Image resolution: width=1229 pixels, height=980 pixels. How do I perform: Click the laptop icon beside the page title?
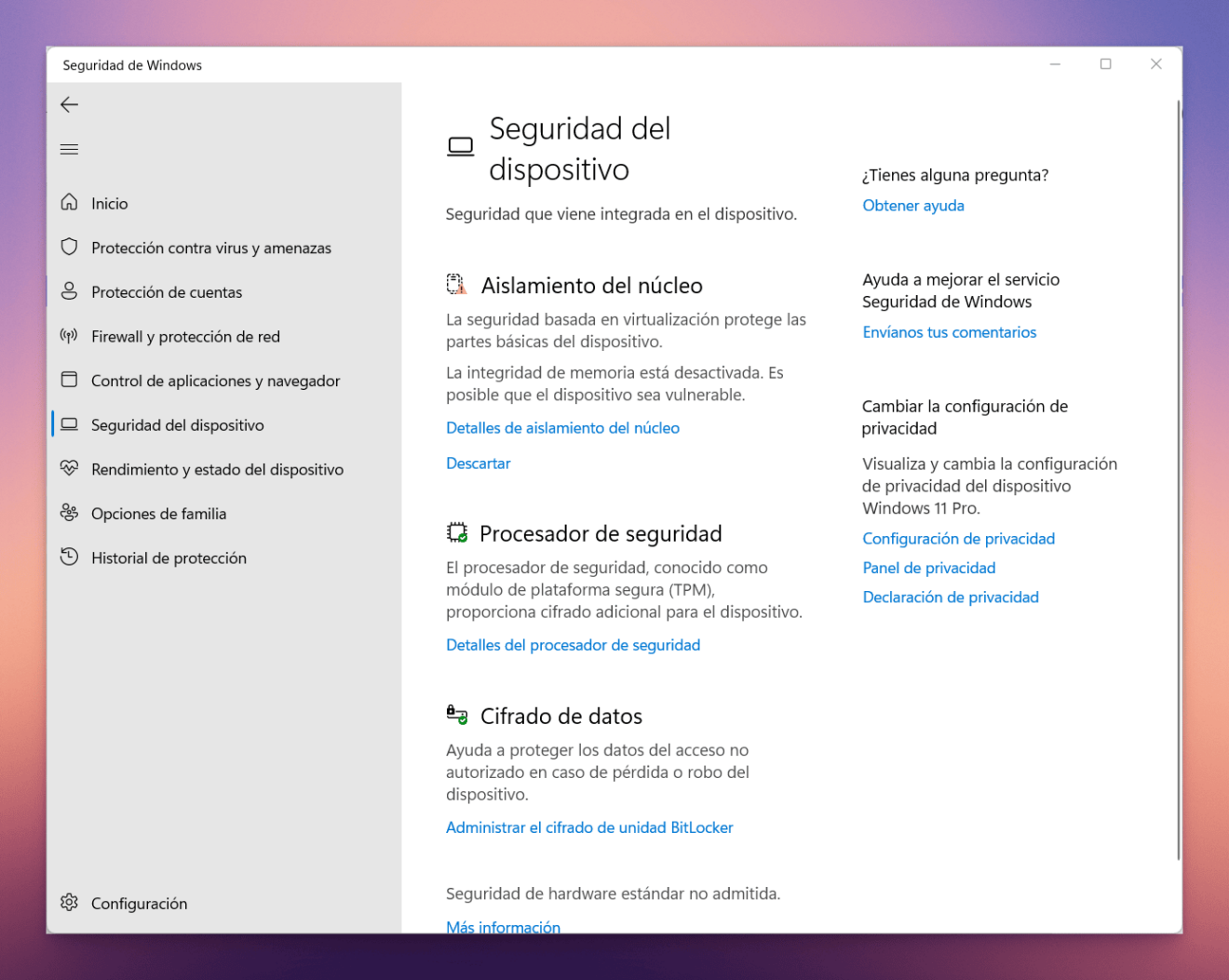tap(461, 147)
